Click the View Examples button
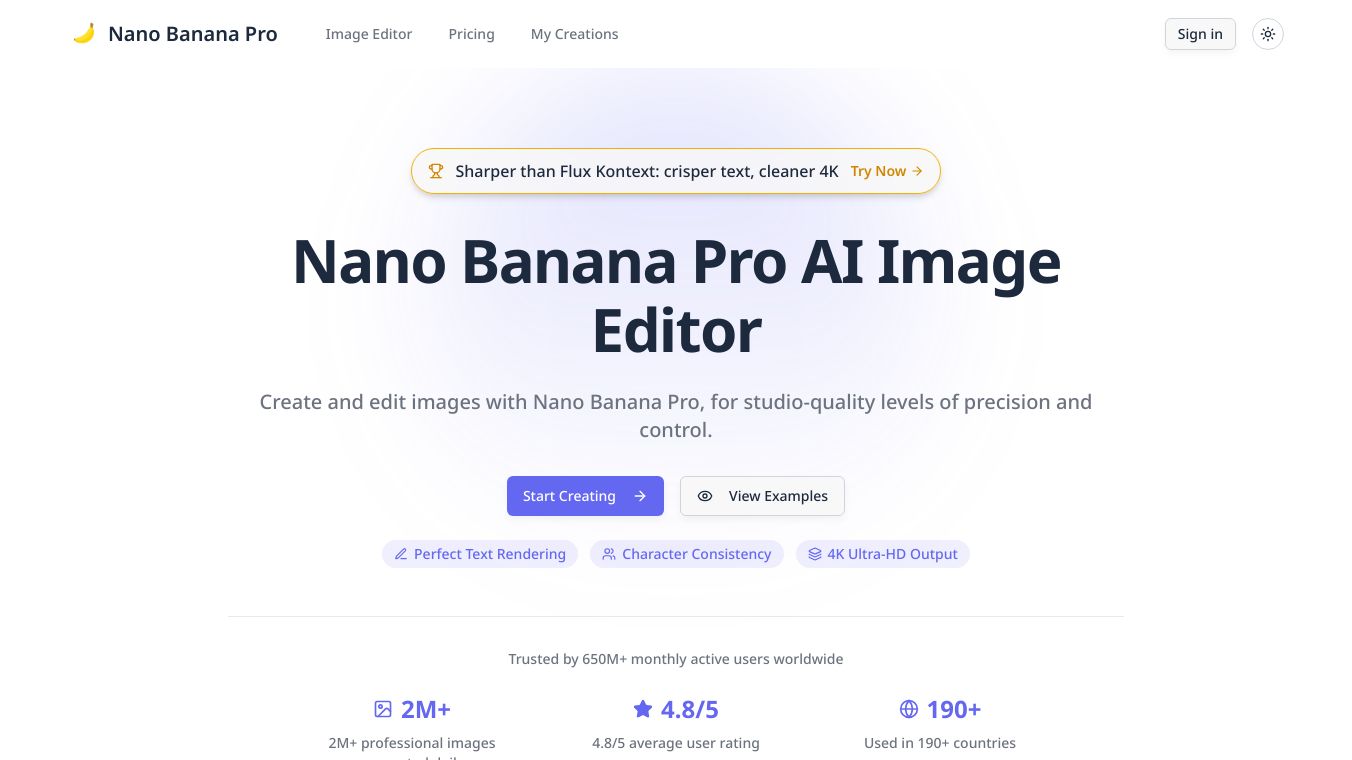Viewport: 1352px width, 760px height. click(762, 496)
